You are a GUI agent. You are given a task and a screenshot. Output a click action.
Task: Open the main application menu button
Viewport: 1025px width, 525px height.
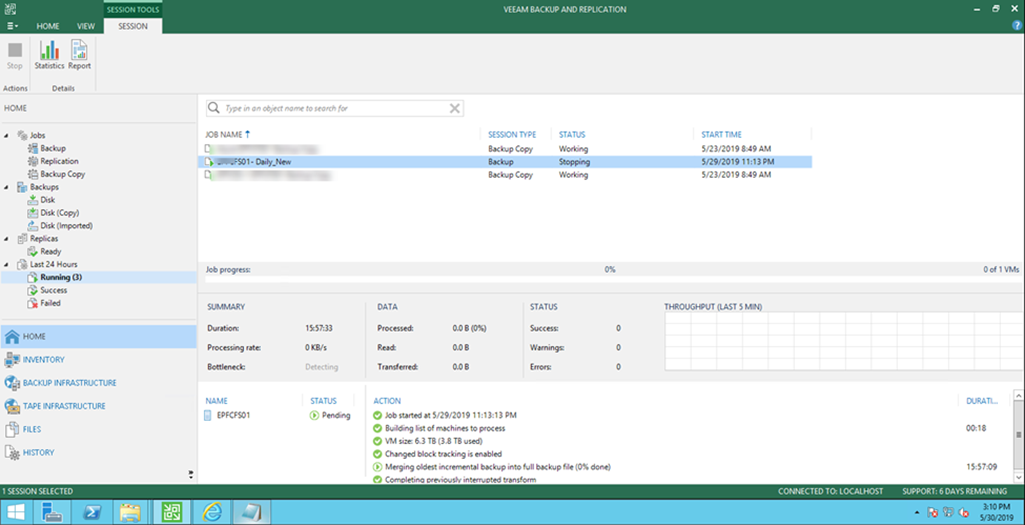pos(12,26)
